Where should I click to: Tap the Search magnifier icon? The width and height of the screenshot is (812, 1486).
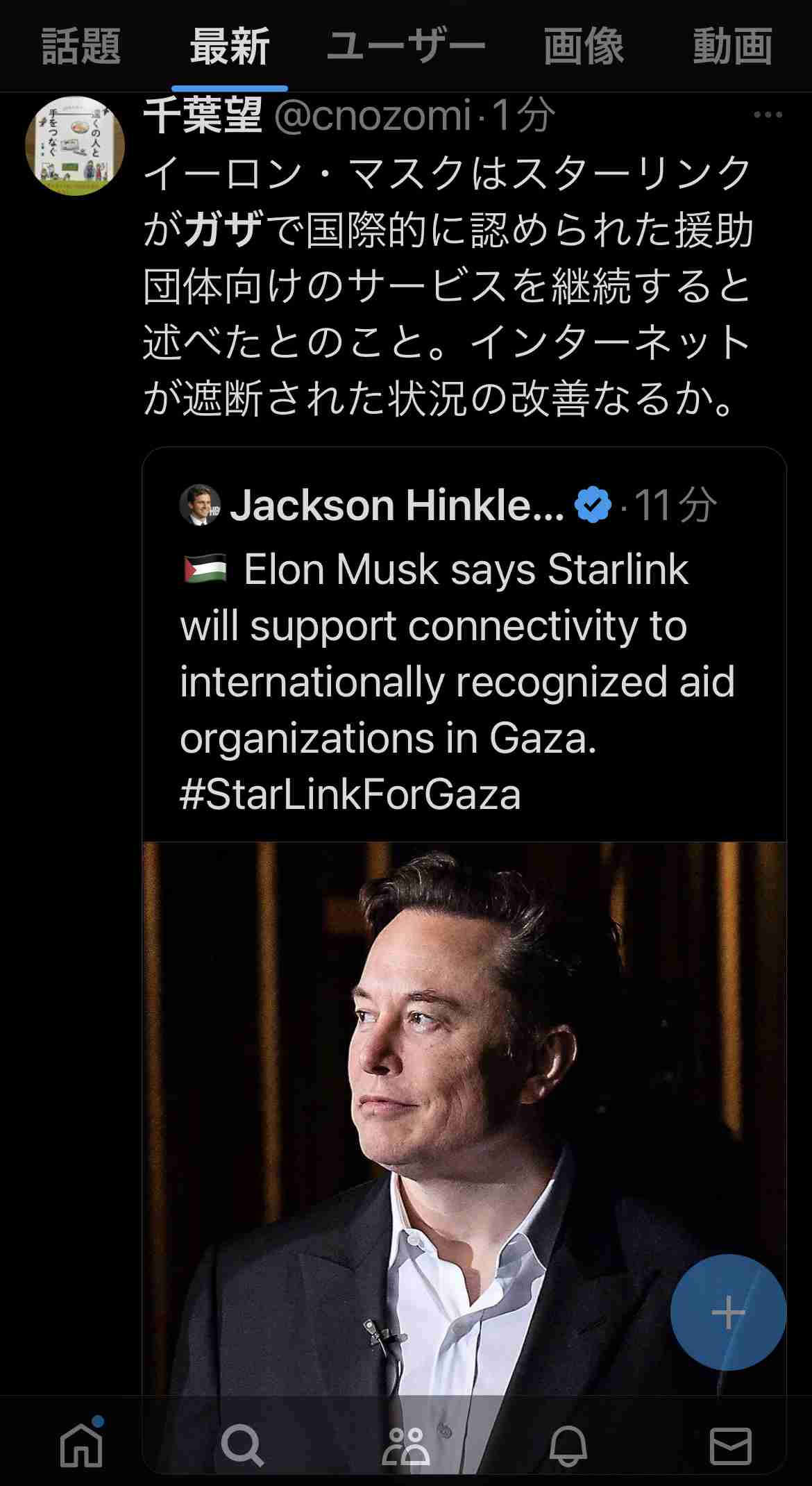[x=242, y=1446]
